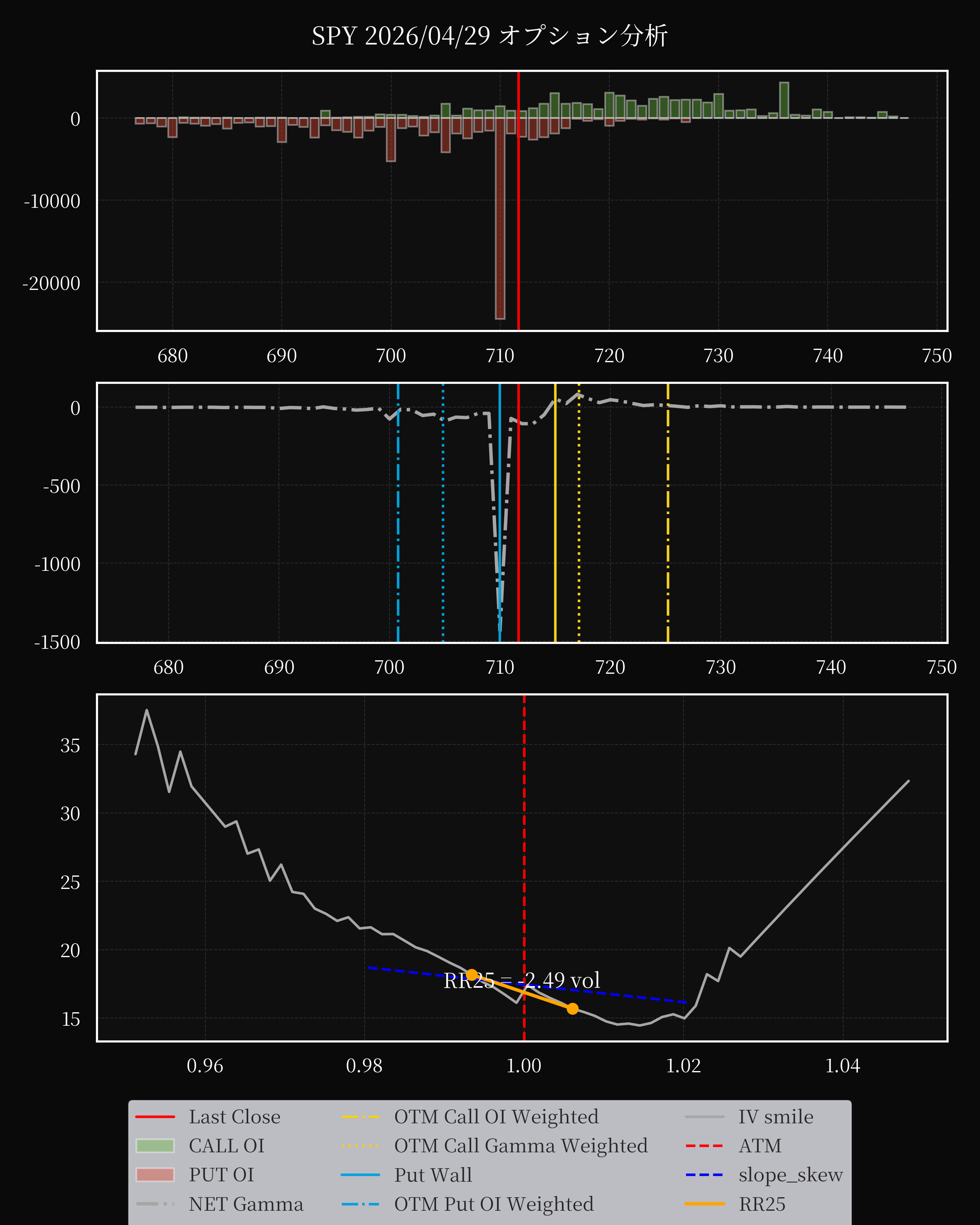980x1225 pixels.
Task: Click the -1000 y-axis label in gamma chart
Action: pyautogui.click(x=57, y=564)
